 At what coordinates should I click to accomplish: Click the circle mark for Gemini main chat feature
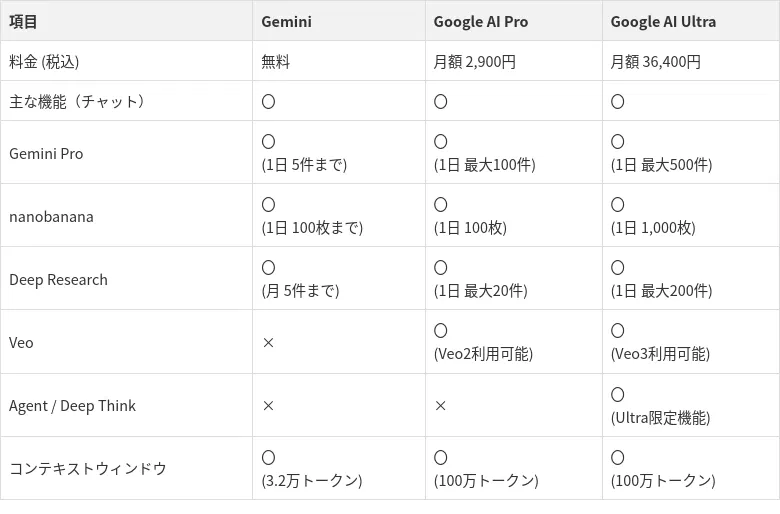pos(268,101)
